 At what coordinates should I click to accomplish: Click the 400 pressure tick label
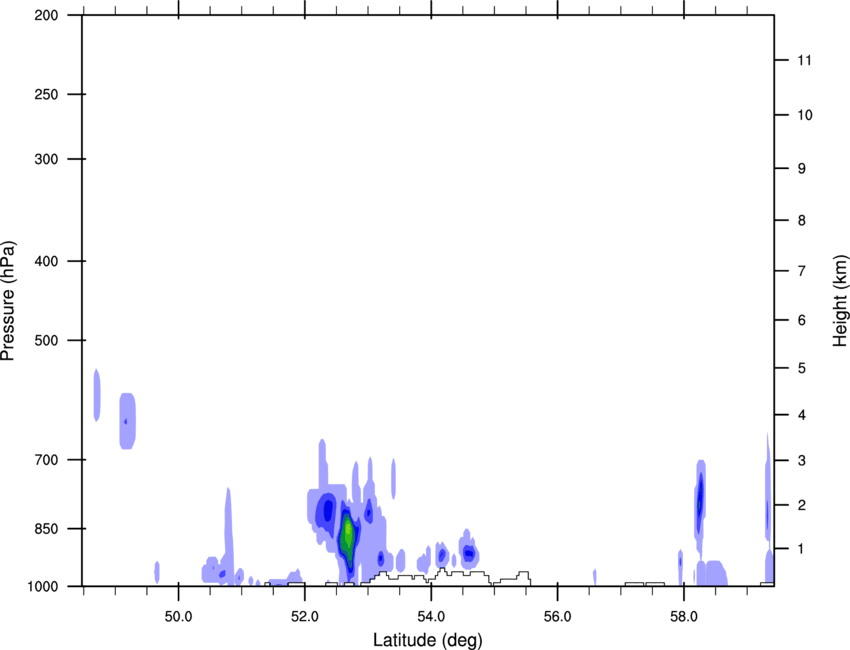tap(46, 261)
